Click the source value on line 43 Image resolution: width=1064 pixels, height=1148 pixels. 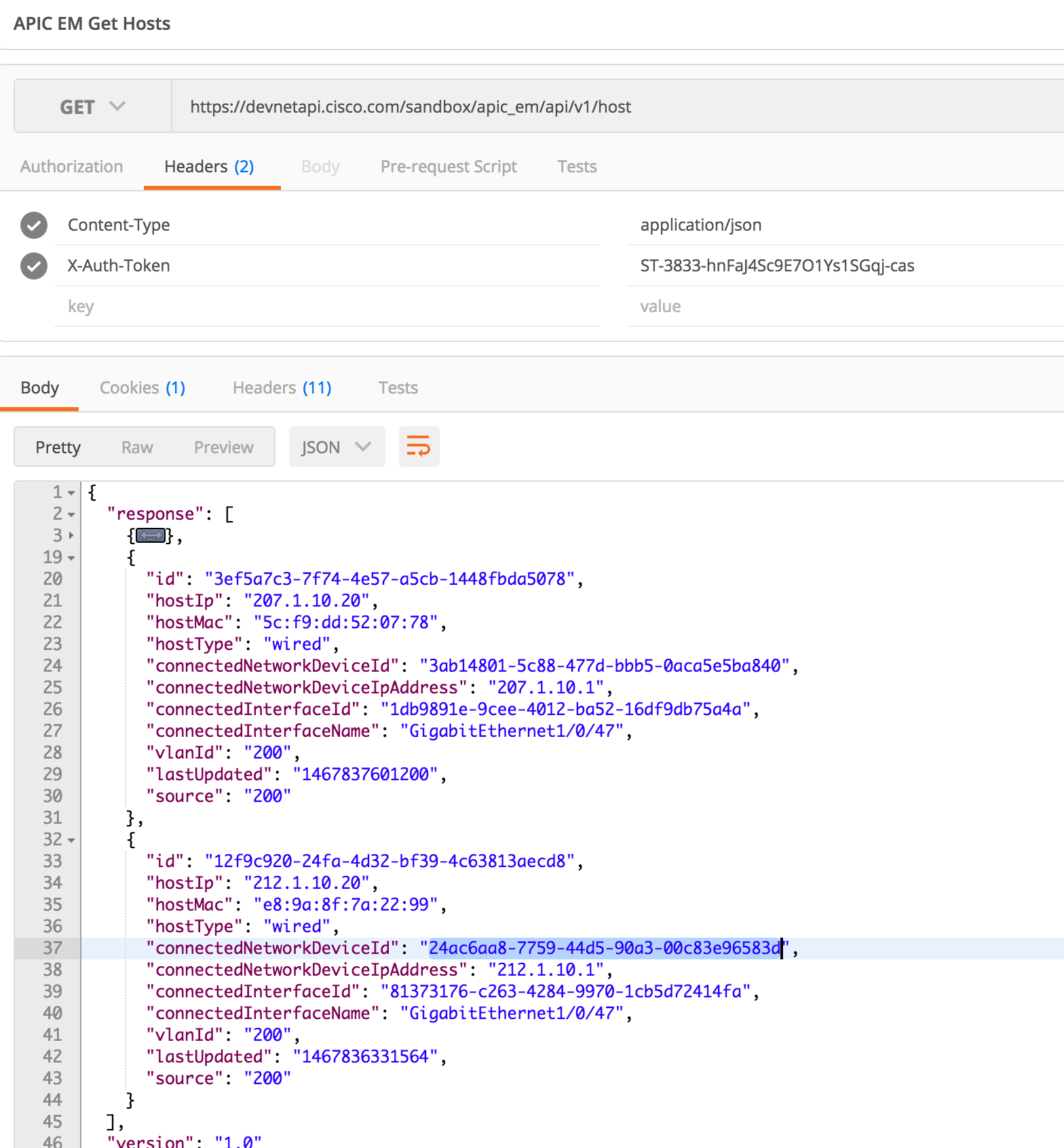point(268,1078)
